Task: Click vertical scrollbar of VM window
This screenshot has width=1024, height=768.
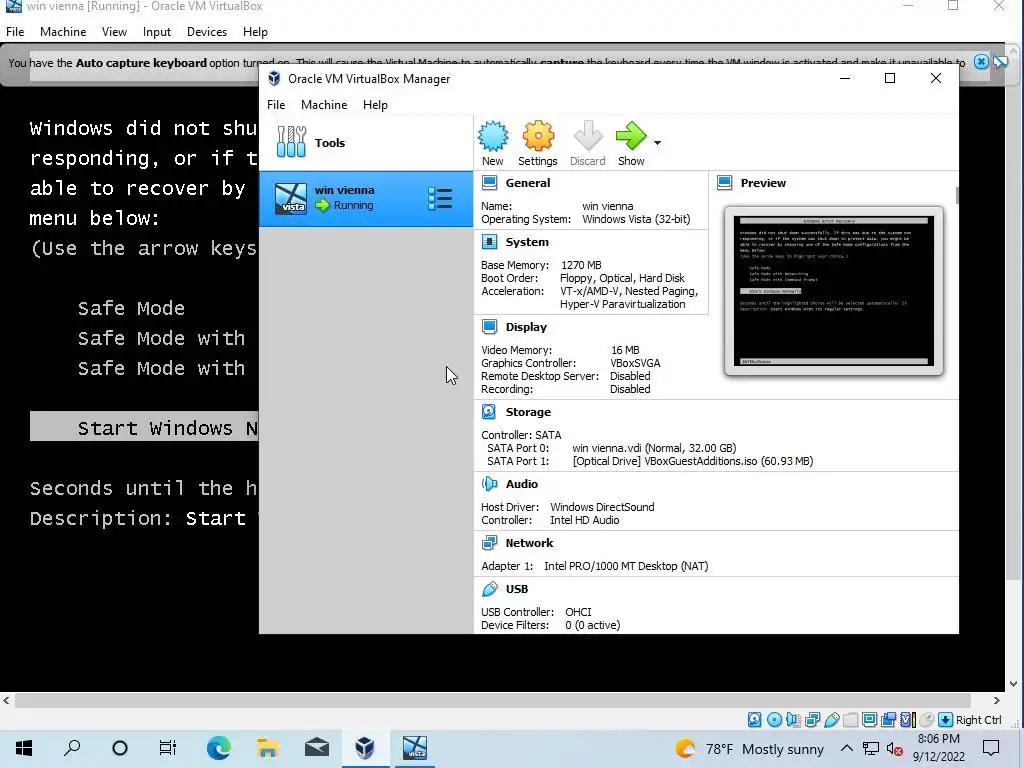Action: (1013, 317)
